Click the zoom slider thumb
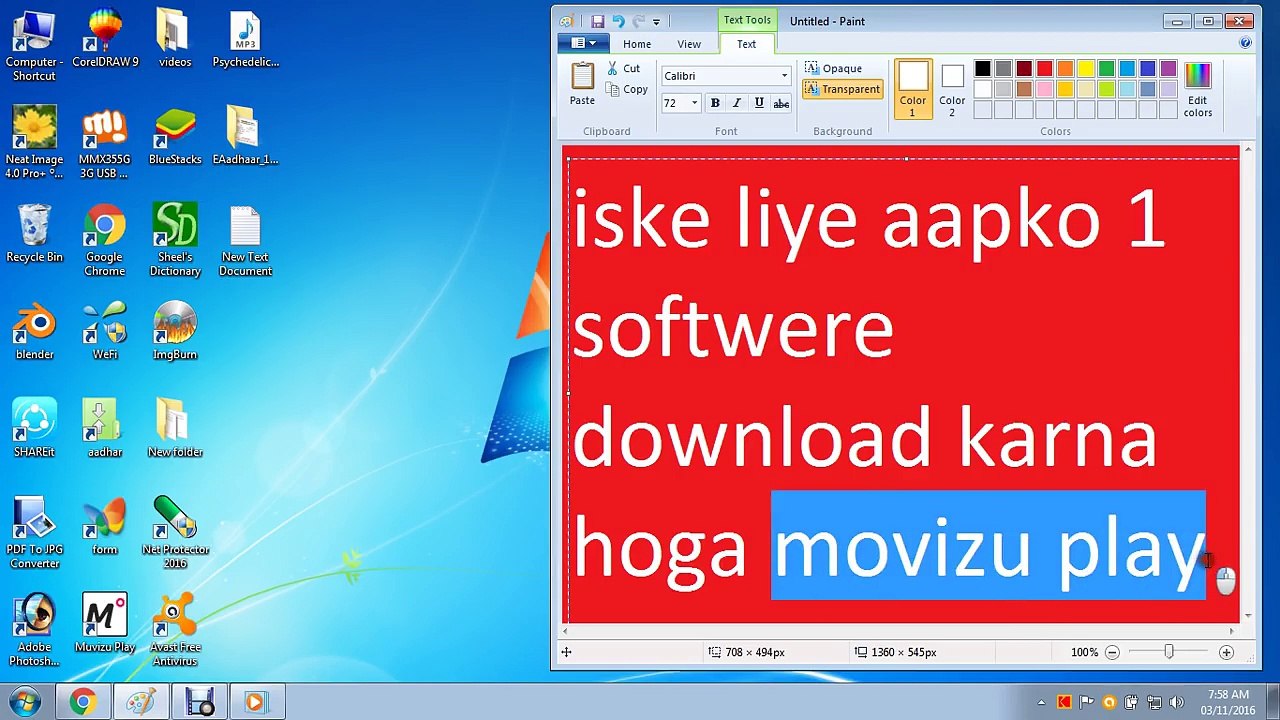Image resolution: width=1280 pixels, height=720 pixels. [1168, 652]
